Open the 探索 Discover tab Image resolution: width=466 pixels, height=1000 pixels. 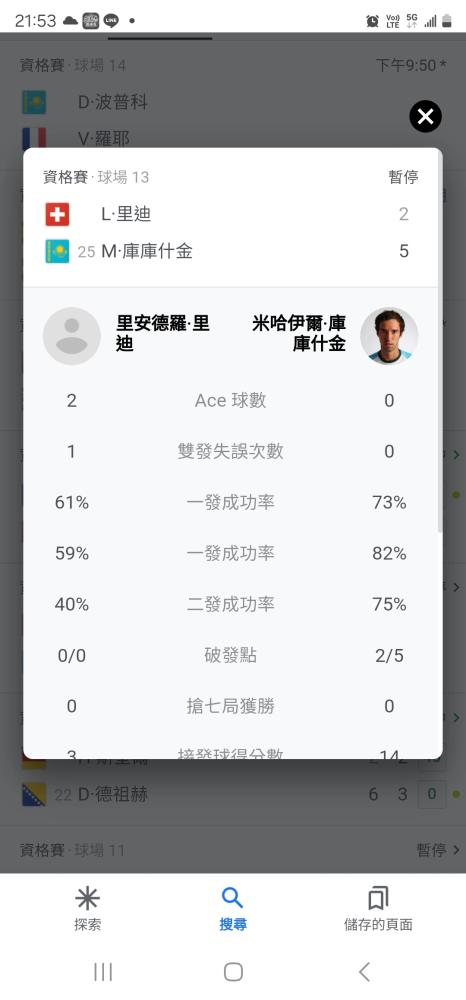[87, 909]
